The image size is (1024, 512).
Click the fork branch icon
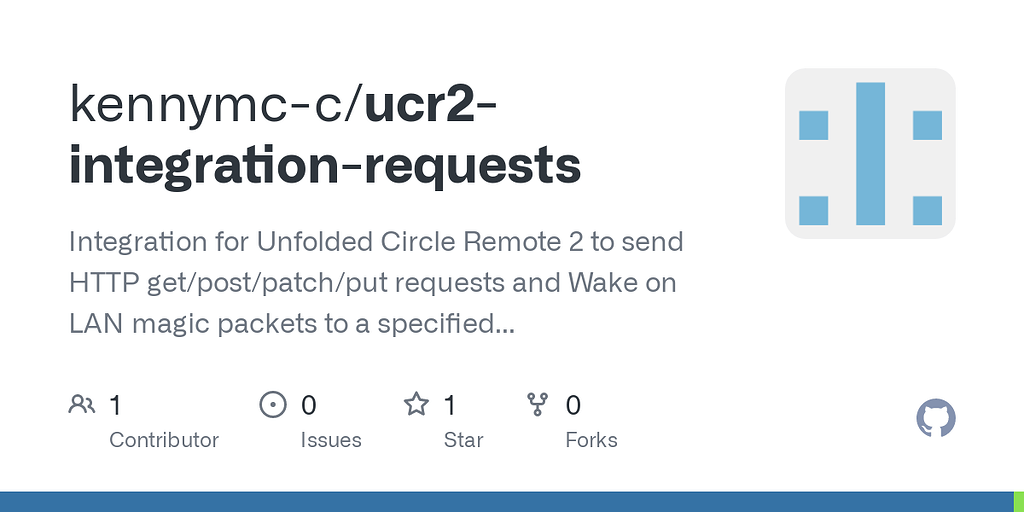[x=537, y=405]
